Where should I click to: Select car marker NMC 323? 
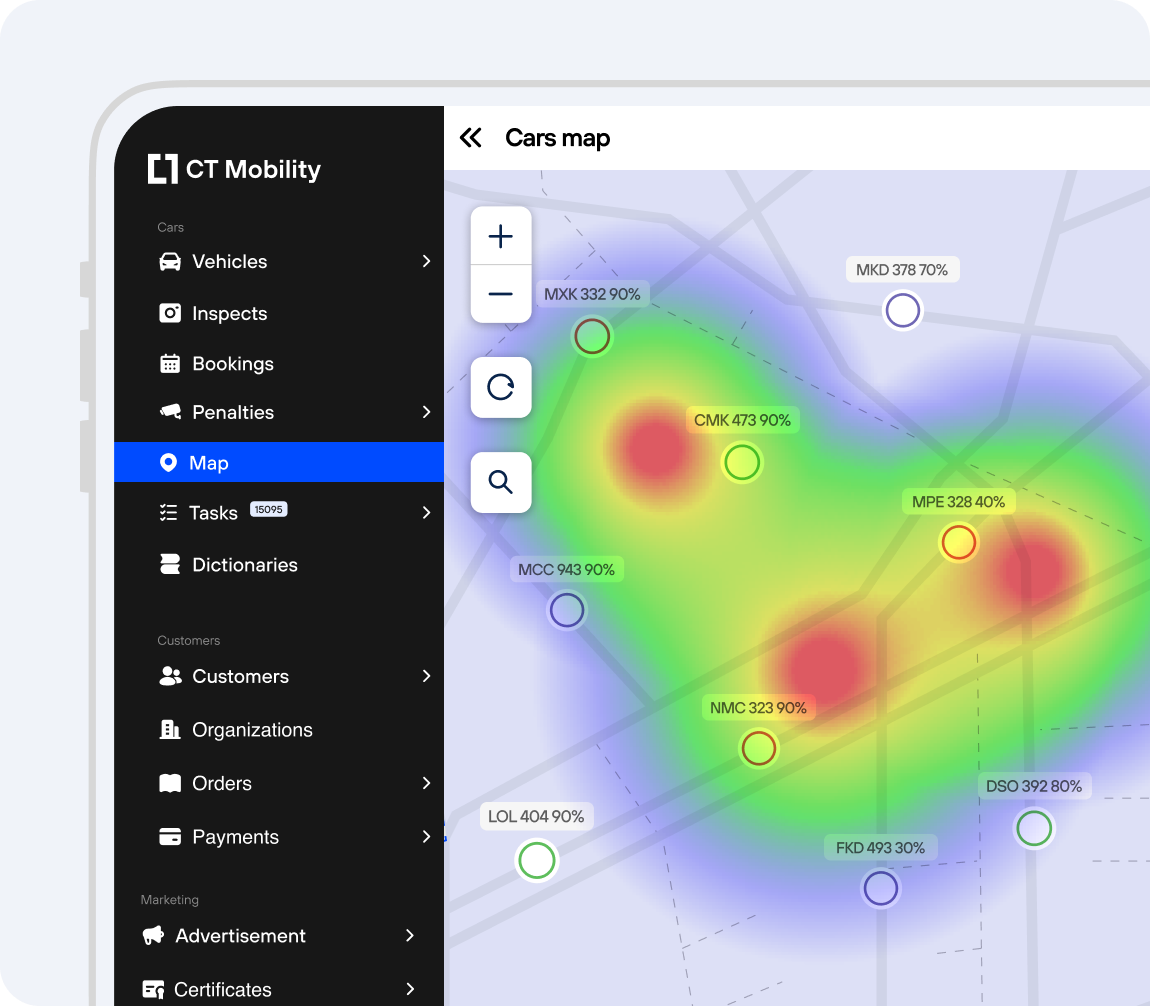(x=758, y=749)
